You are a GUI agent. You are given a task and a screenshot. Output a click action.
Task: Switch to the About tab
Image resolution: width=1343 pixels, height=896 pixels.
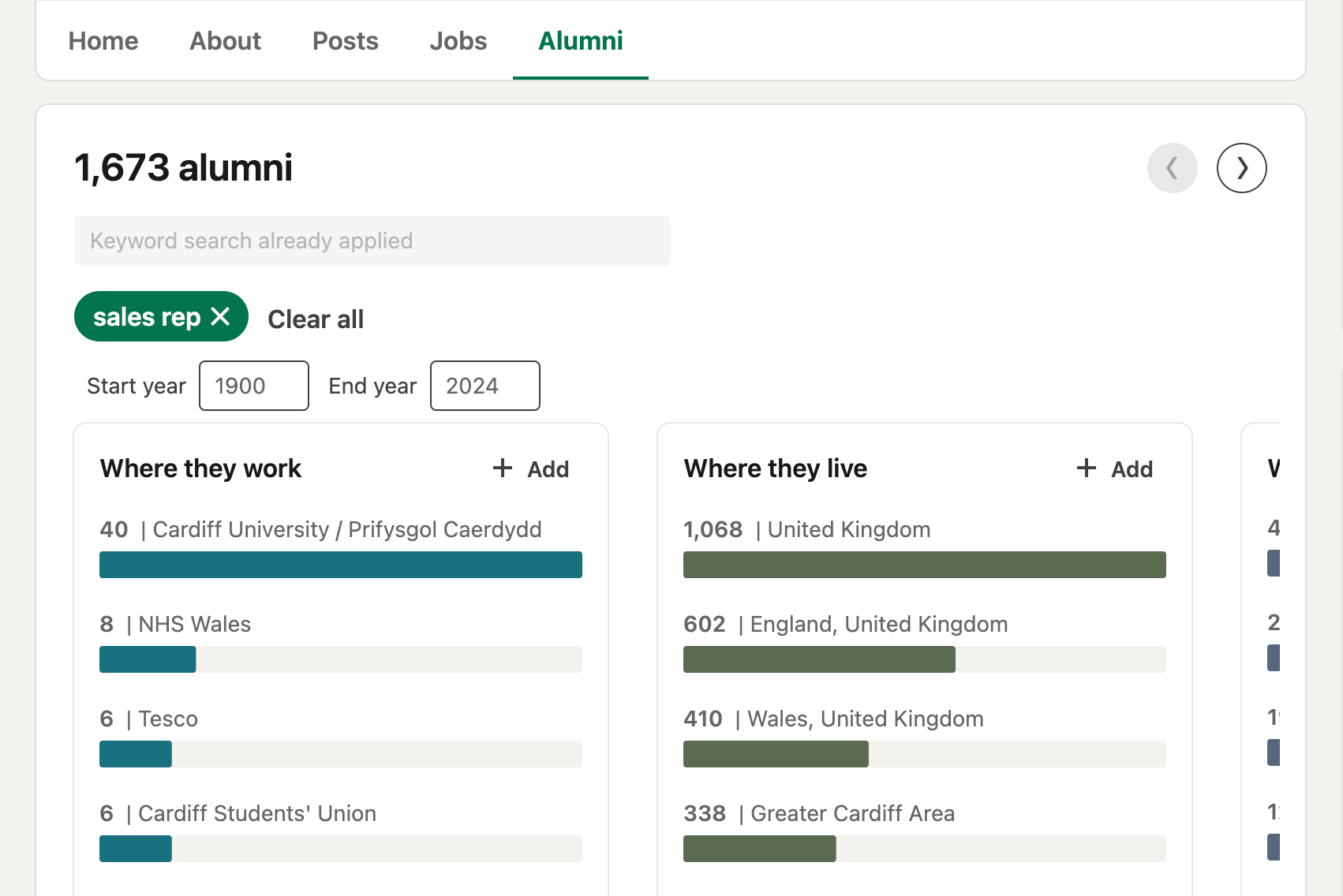225,41
